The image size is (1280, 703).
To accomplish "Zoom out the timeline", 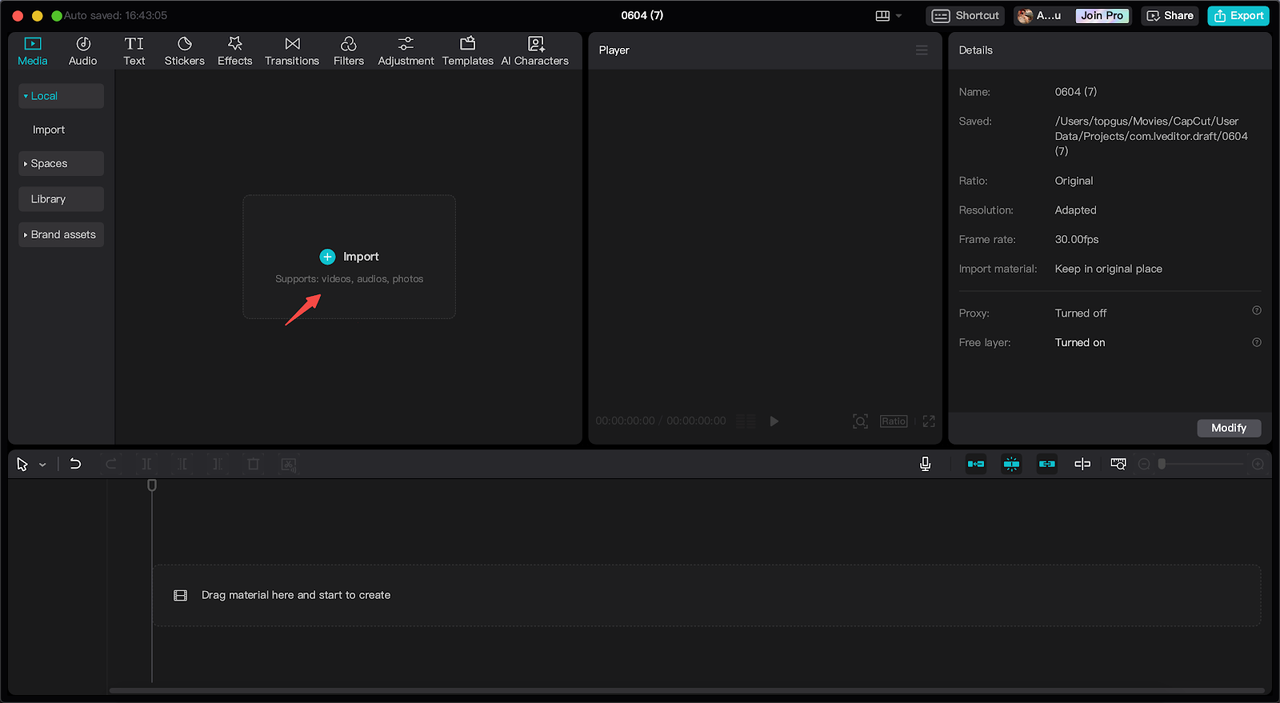I will point(1145,464).
